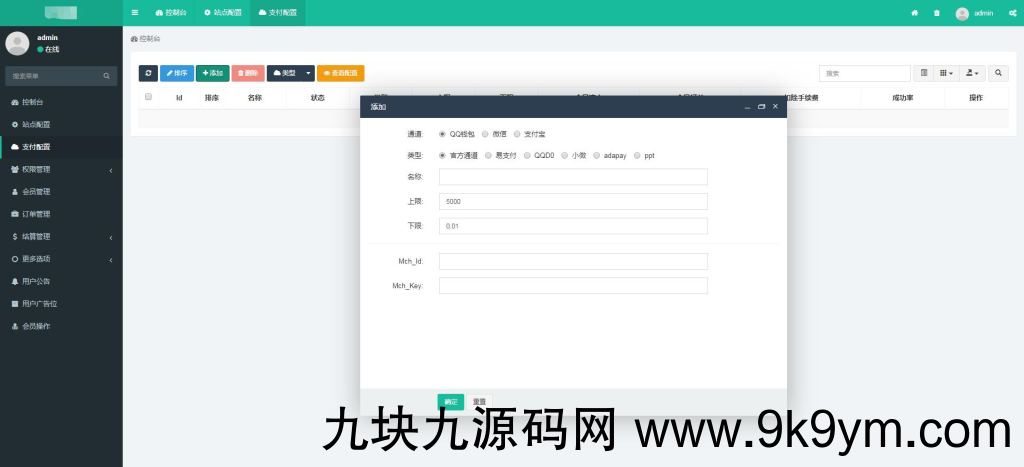This screenshot has height=467, width=1024.
Task: Tick the select-all checkbox in table header
Action: [x=149, y=97]
